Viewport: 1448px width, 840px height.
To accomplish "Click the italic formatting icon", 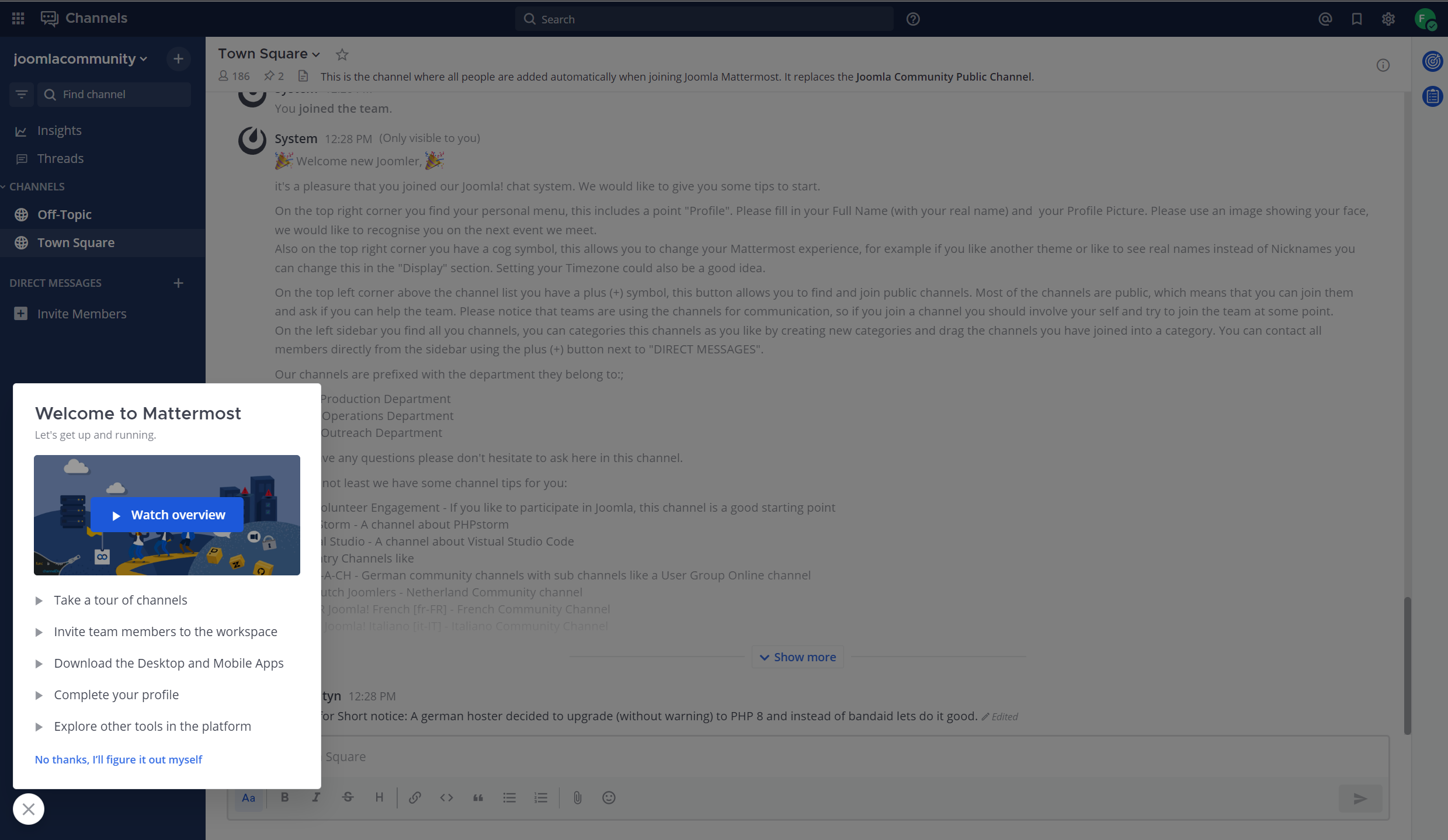I will tap(317, 797).
